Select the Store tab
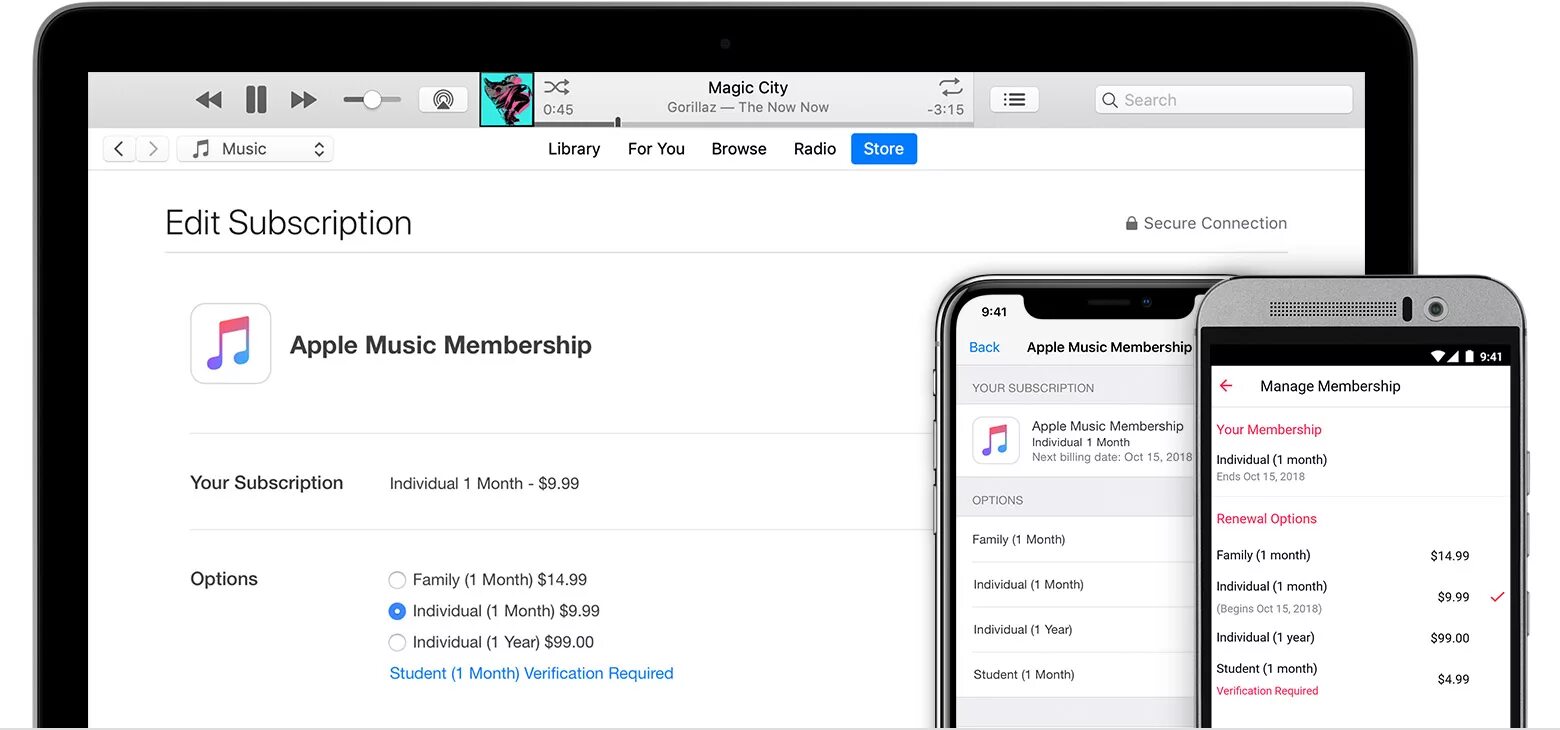The image size is (1560, 730). [x=884, y=149]
